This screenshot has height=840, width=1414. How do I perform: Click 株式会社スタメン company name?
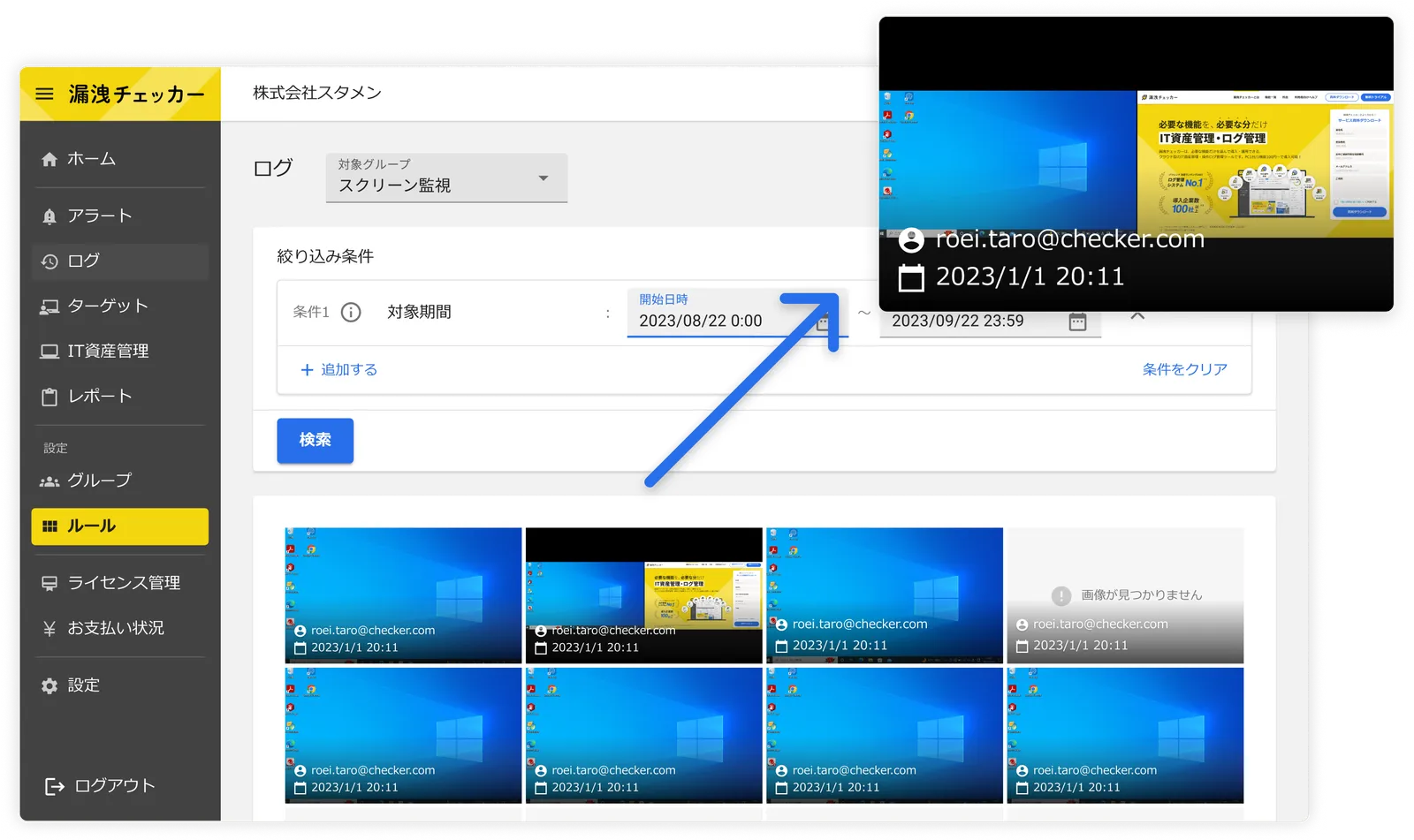pyautogui.click(x=317, y=93)
